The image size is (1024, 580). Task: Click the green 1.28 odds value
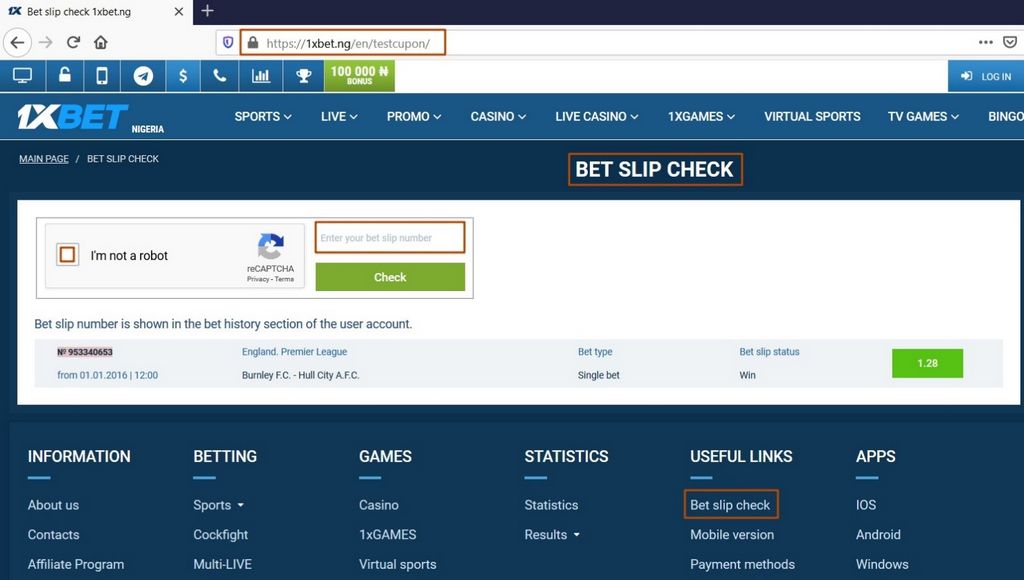point(927,363)
